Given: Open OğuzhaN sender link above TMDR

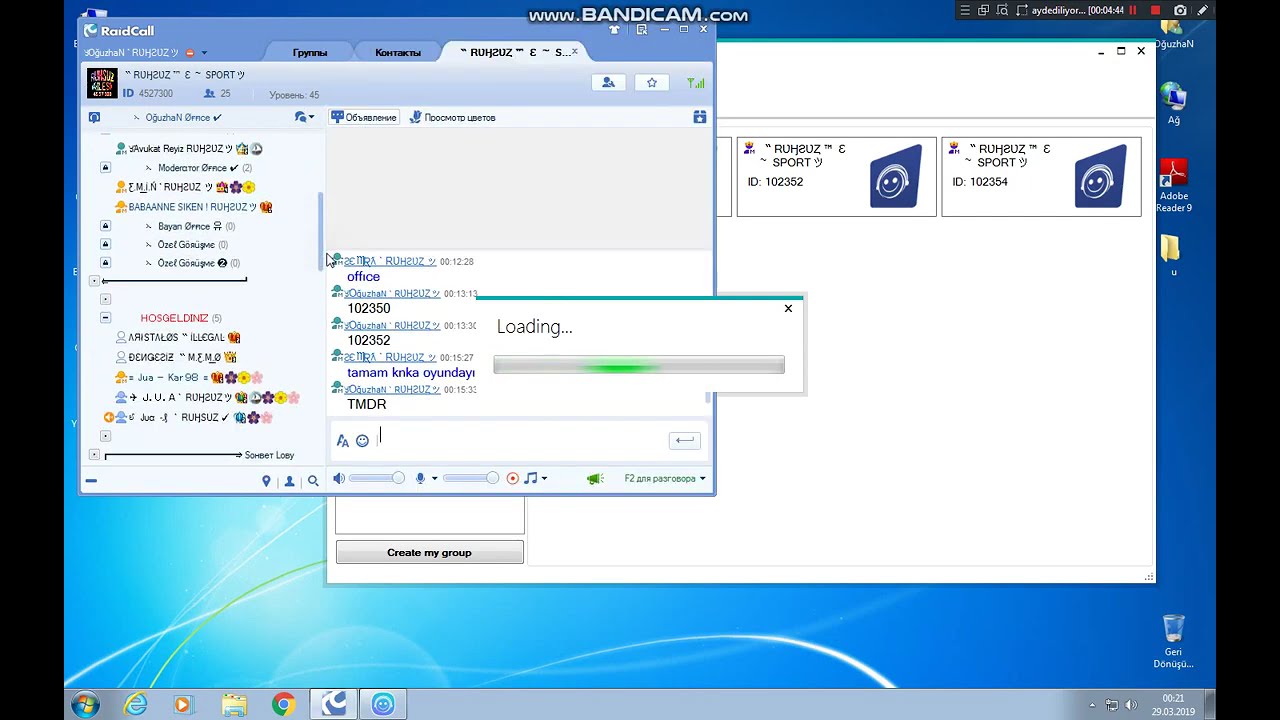Looking at the screenshot, I should click(392, 389).
